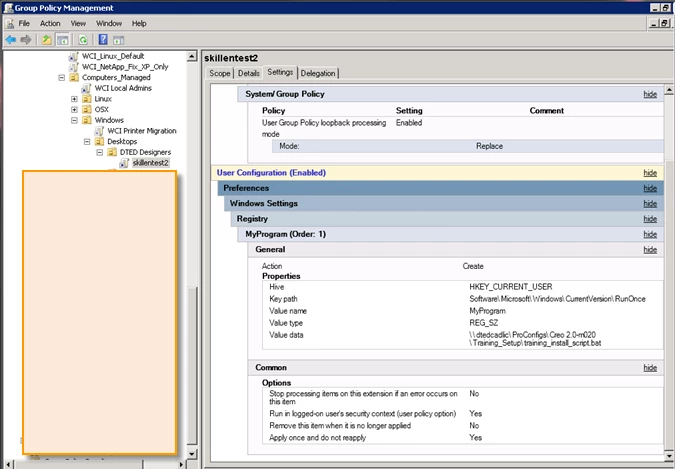
Task: Open the Help question mark icon
Action: tap(103, 40)
